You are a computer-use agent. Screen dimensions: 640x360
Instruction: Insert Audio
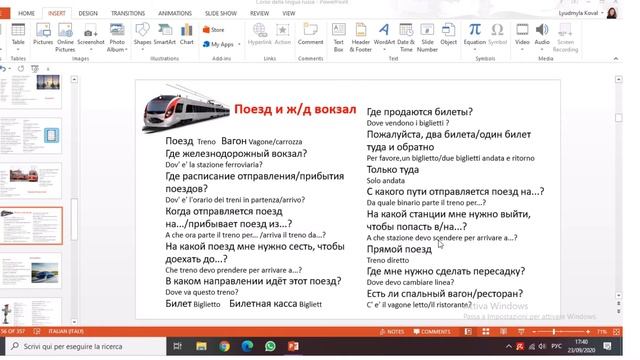tap(542, 37)
